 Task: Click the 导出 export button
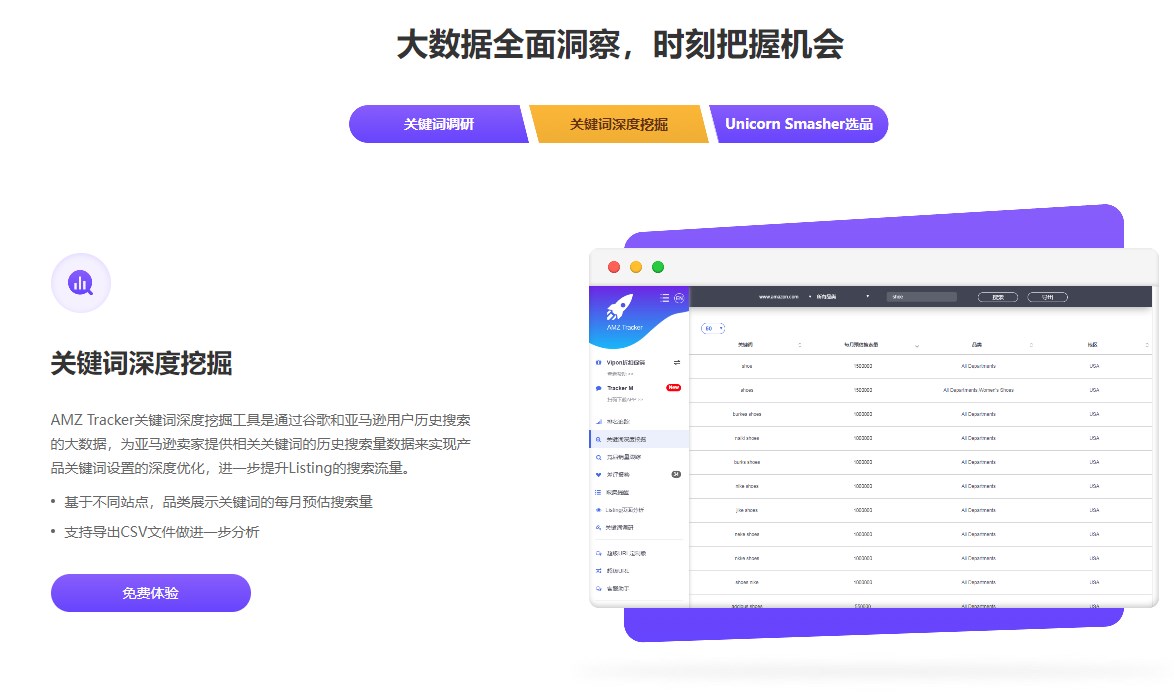(1047, 297)
